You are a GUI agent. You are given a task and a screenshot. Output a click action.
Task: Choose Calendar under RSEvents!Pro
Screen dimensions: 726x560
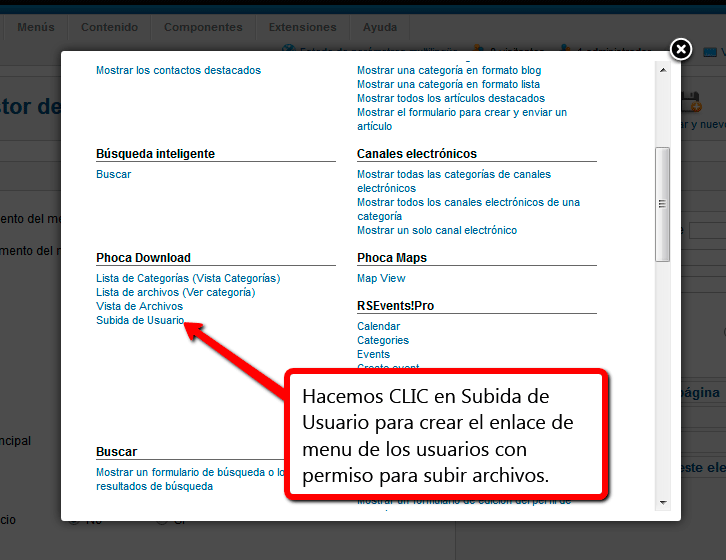[378, 326]
